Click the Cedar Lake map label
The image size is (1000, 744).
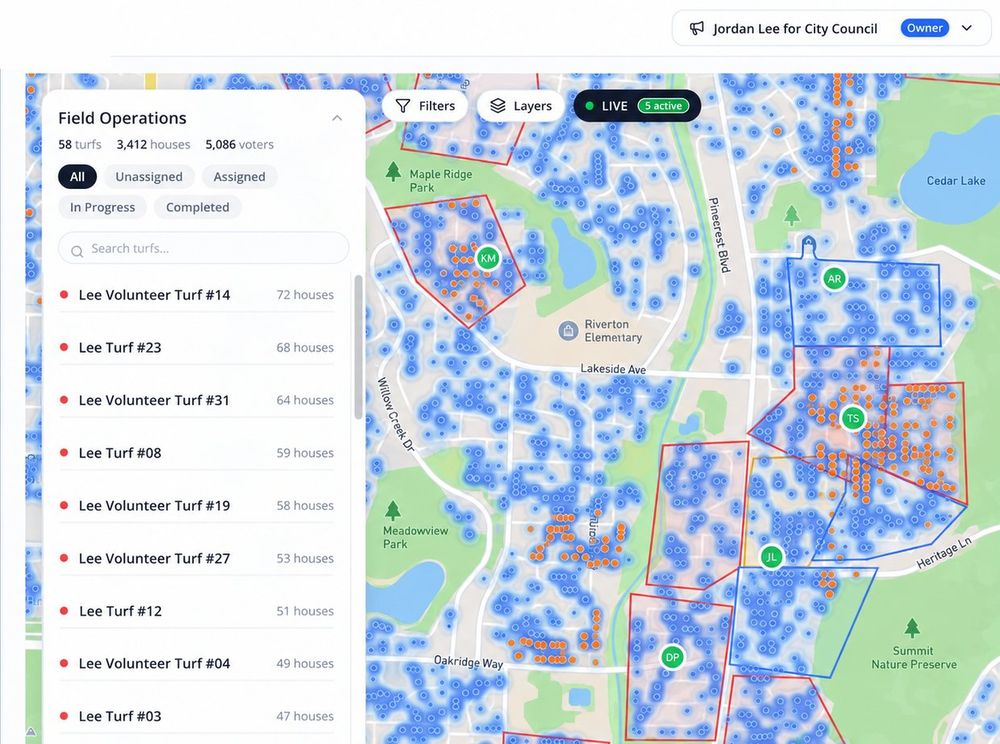[955, 180]
